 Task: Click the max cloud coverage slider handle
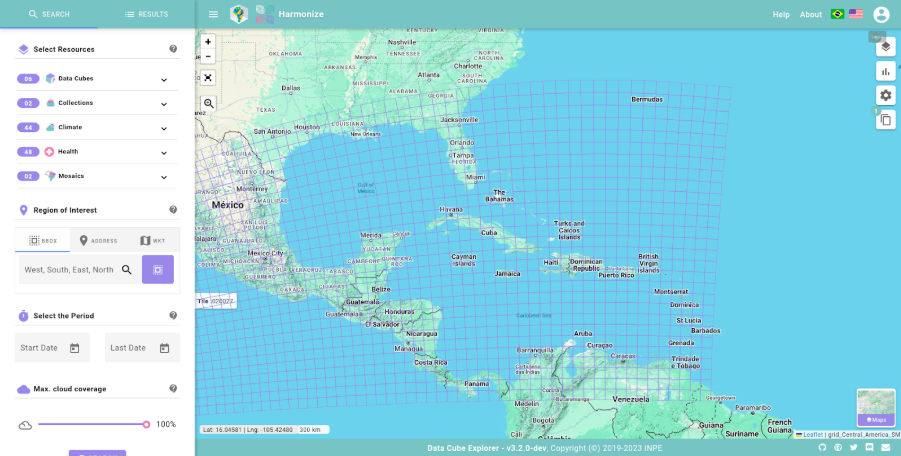pyautogui.click(x=146, y=425)
